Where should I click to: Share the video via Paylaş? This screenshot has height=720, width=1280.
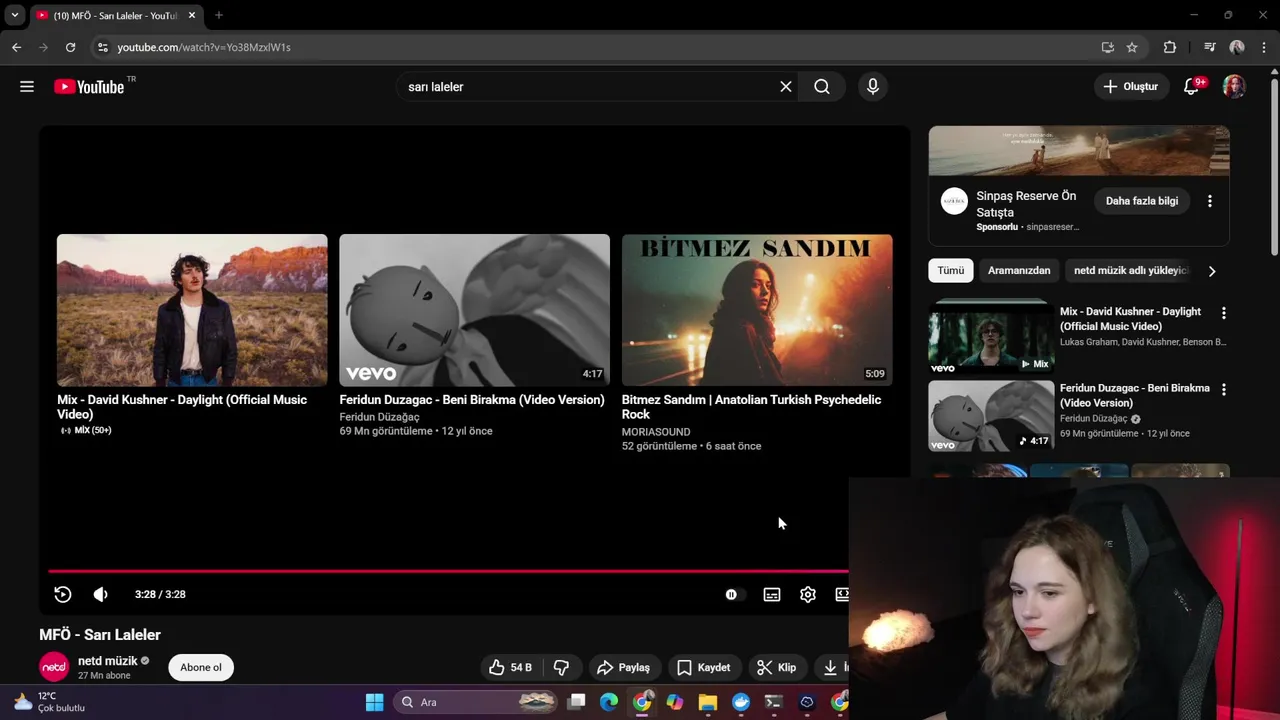tap(623, 667)
